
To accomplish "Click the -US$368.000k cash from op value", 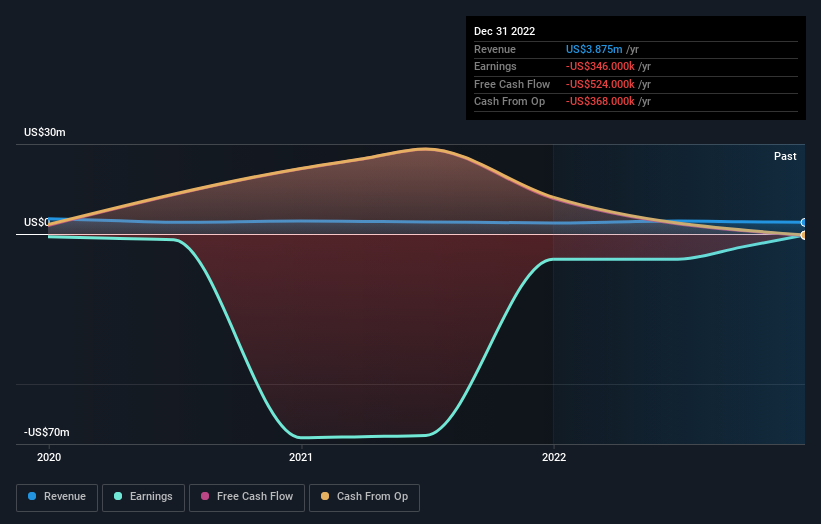I will pos(600,102).
